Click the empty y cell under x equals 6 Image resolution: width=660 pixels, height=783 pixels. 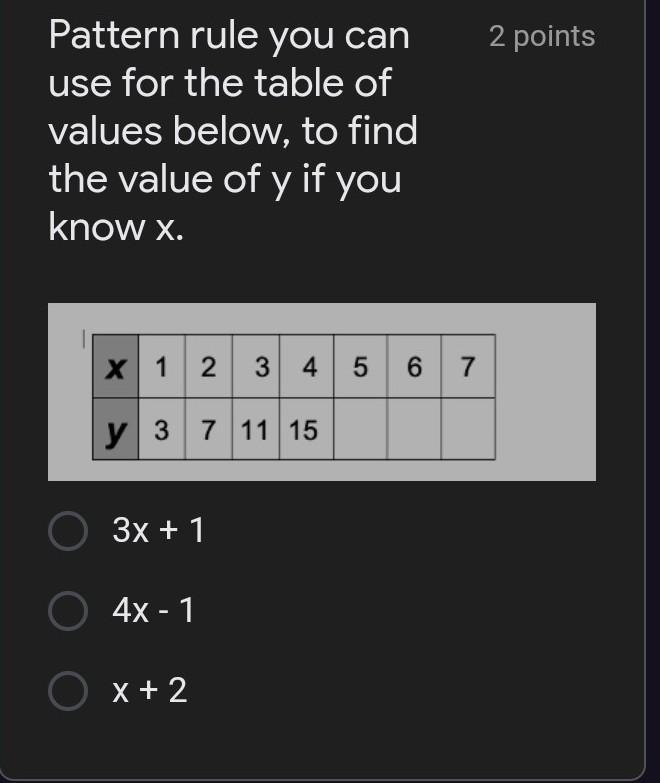pyautogui.click(x=413, y=430)
